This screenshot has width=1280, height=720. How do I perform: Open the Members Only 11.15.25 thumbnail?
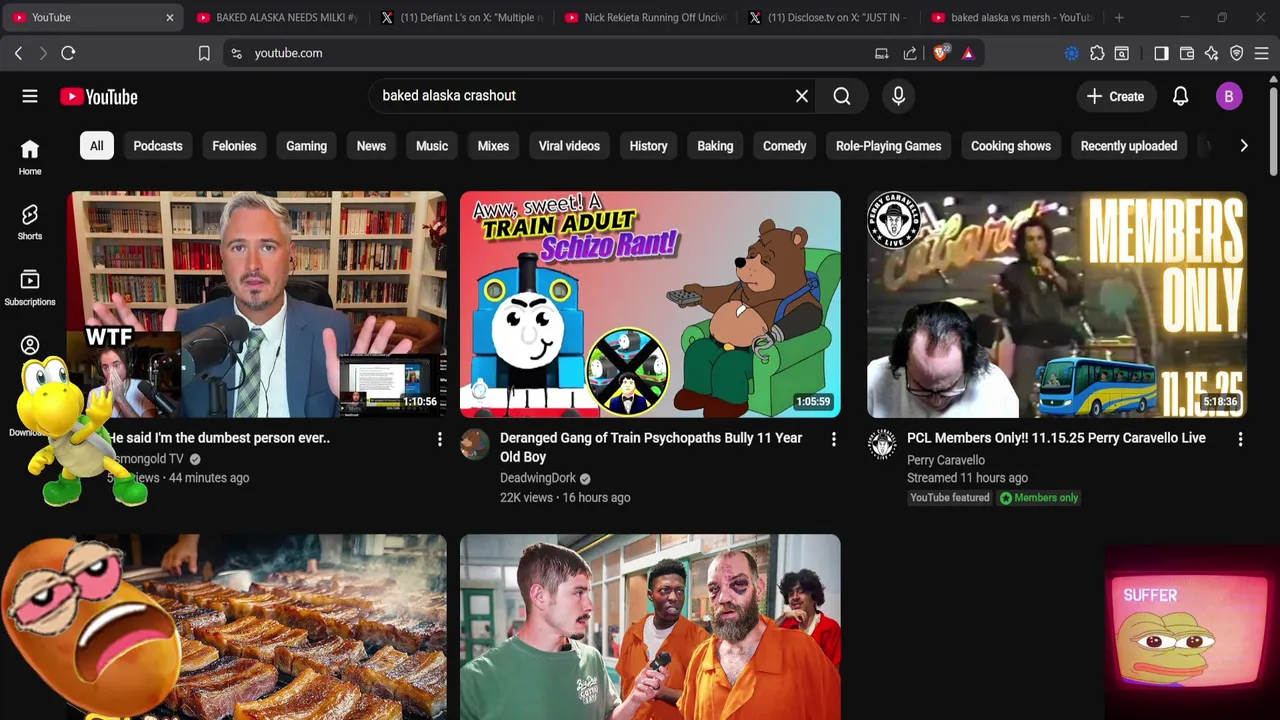coord(1057,304)
